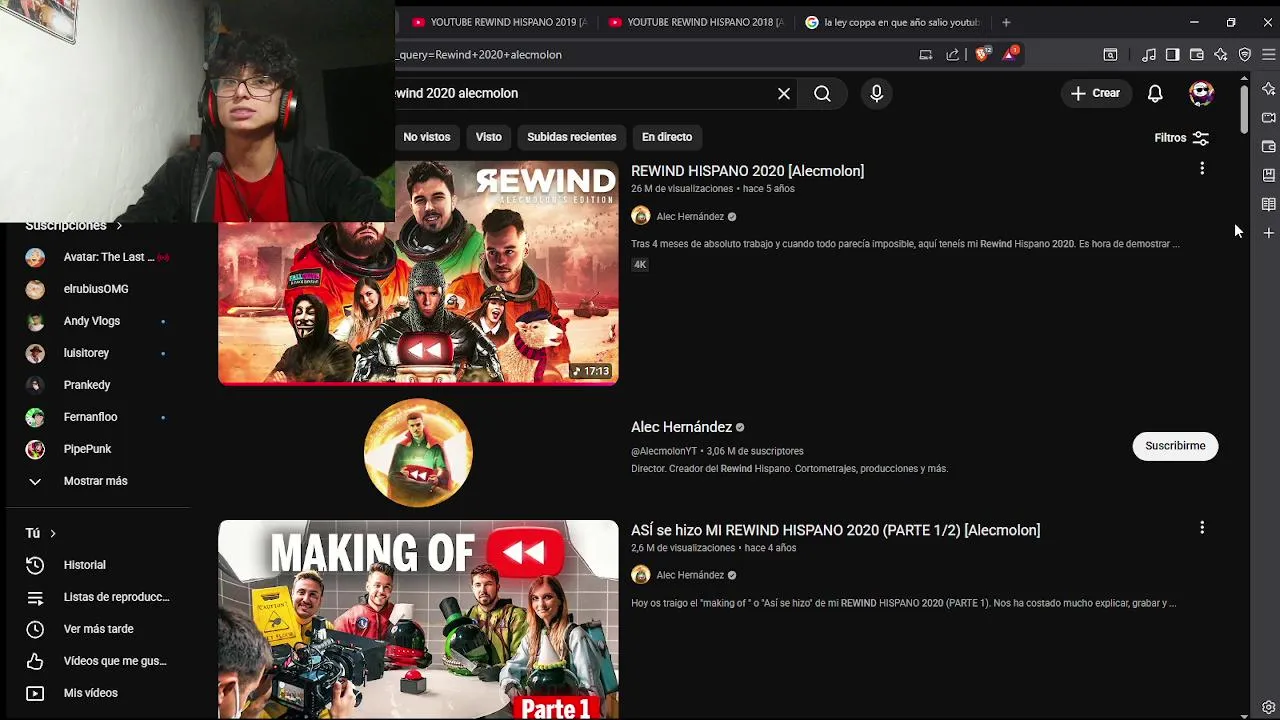
Task: Open the Brave VPN shield icon
Action: tap(1245, 55)
